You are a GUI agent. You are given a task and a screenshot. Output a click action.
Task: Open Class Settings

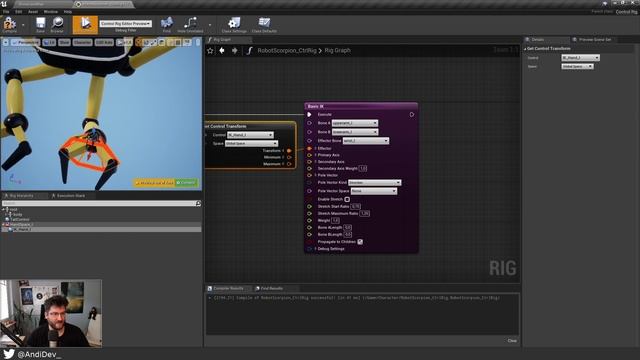click(234, 25)
